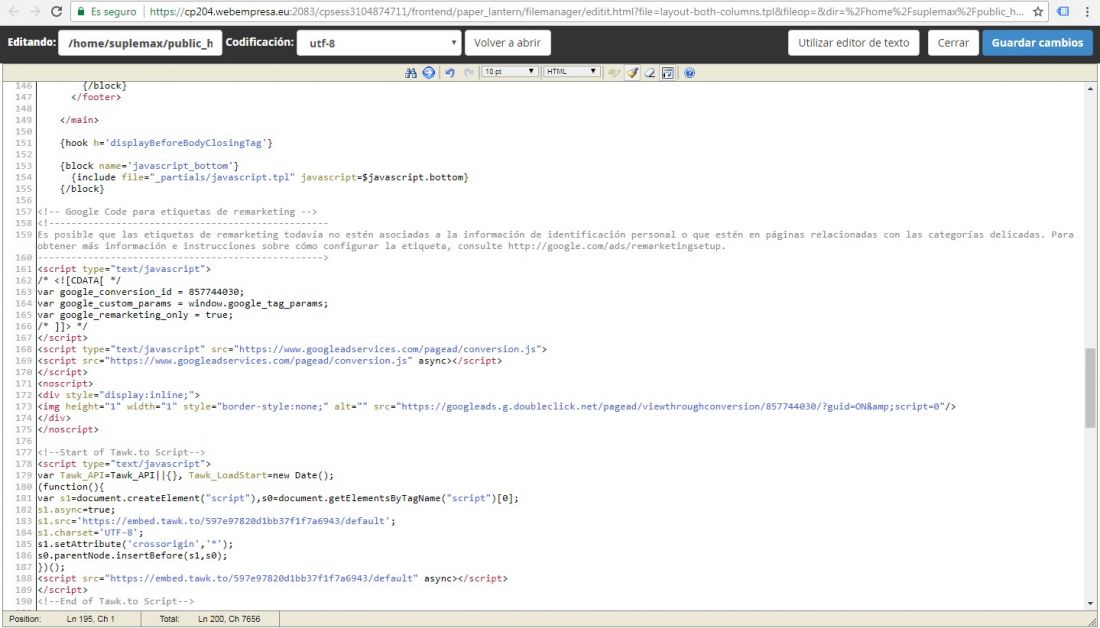Click the 's1.setAttribute('crossorigin','*');' line
The image size is (1100, 628).
pyautogui.click(x=135, y=544)
